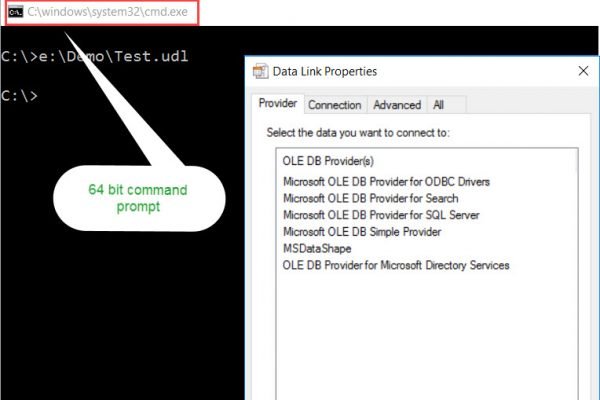Go to the Advanced tab
Image resolution: width=600 pixels, height=400 pixels.
[397, 105]
